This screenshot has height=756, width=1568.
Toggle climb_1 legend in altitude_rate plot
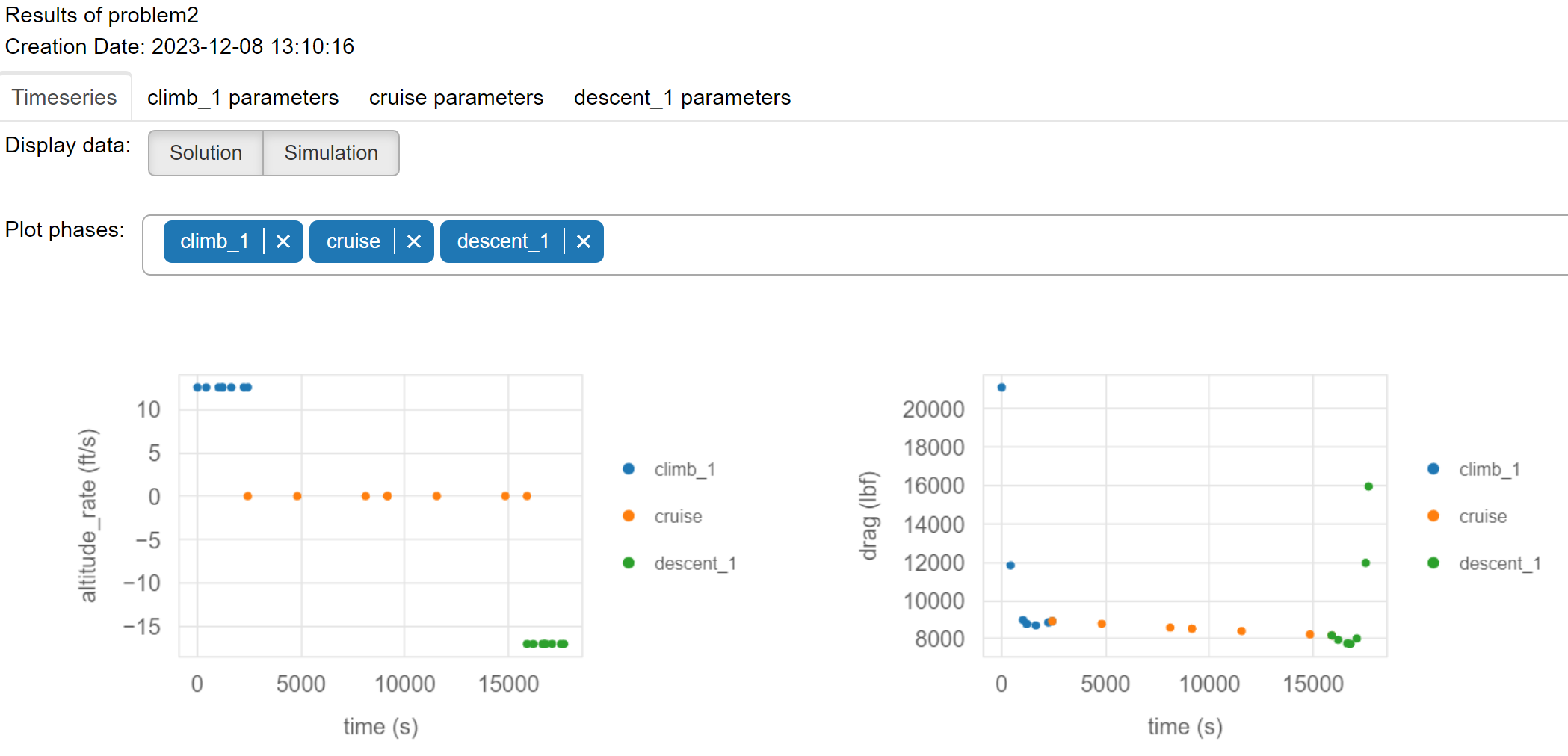pos(669,469)
